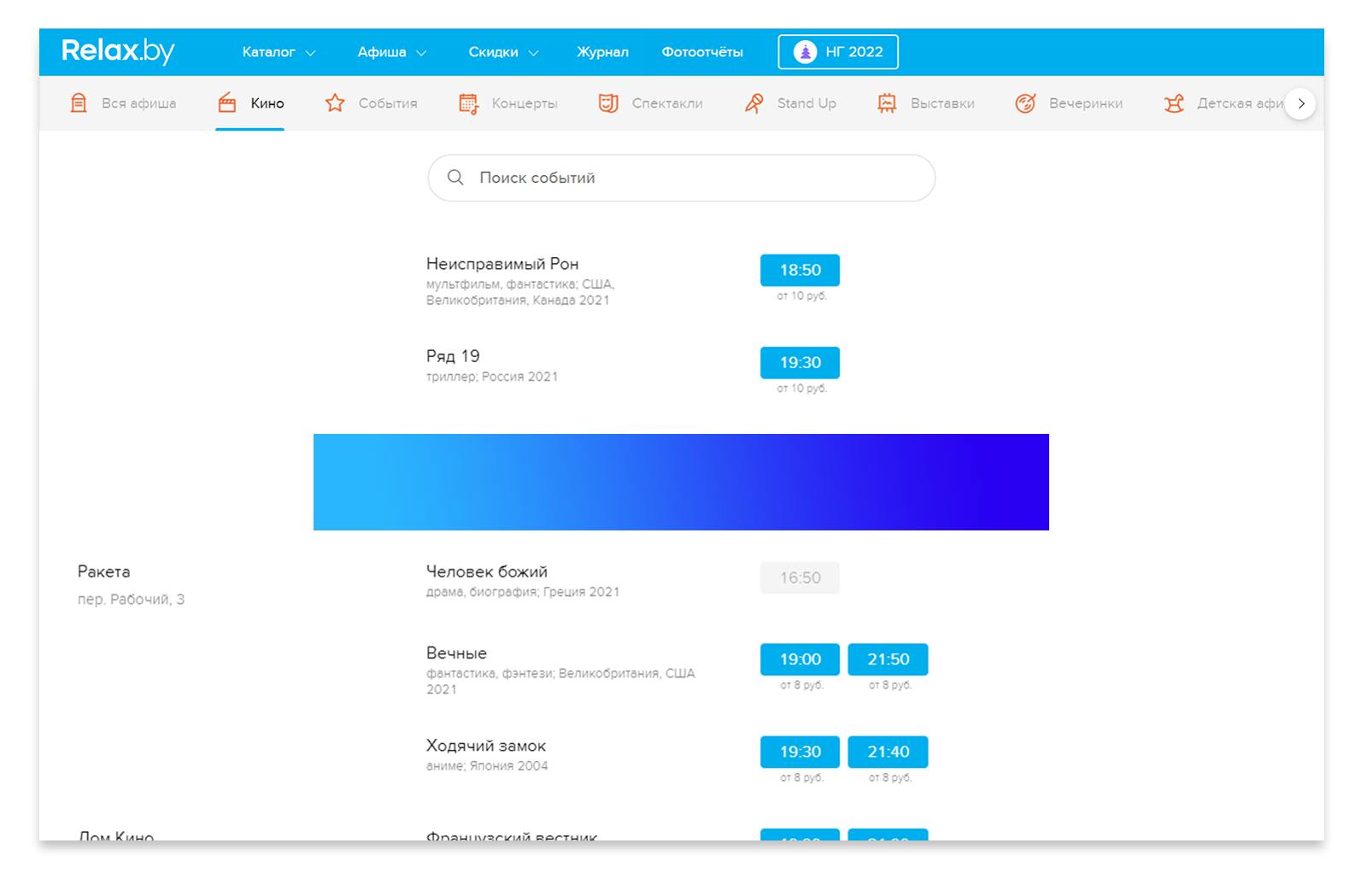
Task: Expand the Афиша dropdown menu
Action: pos(391,52)
